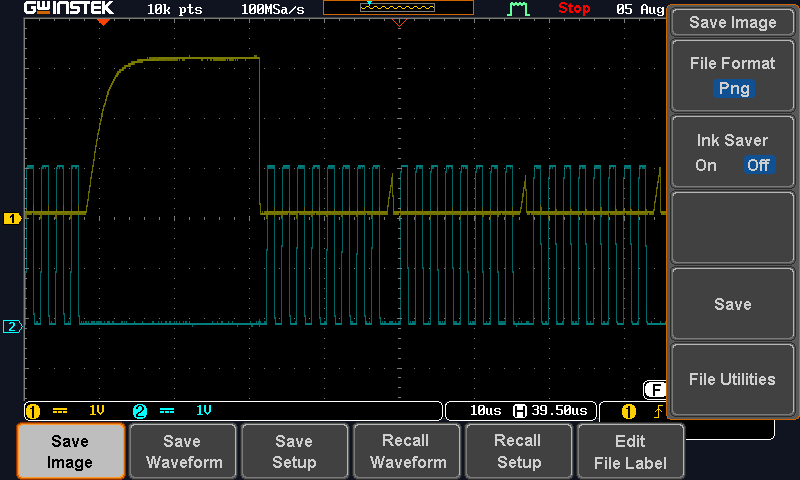This screenshot has height=480, width=800.
Task: Select the orange trigger position marker
Action: point(104,22)
